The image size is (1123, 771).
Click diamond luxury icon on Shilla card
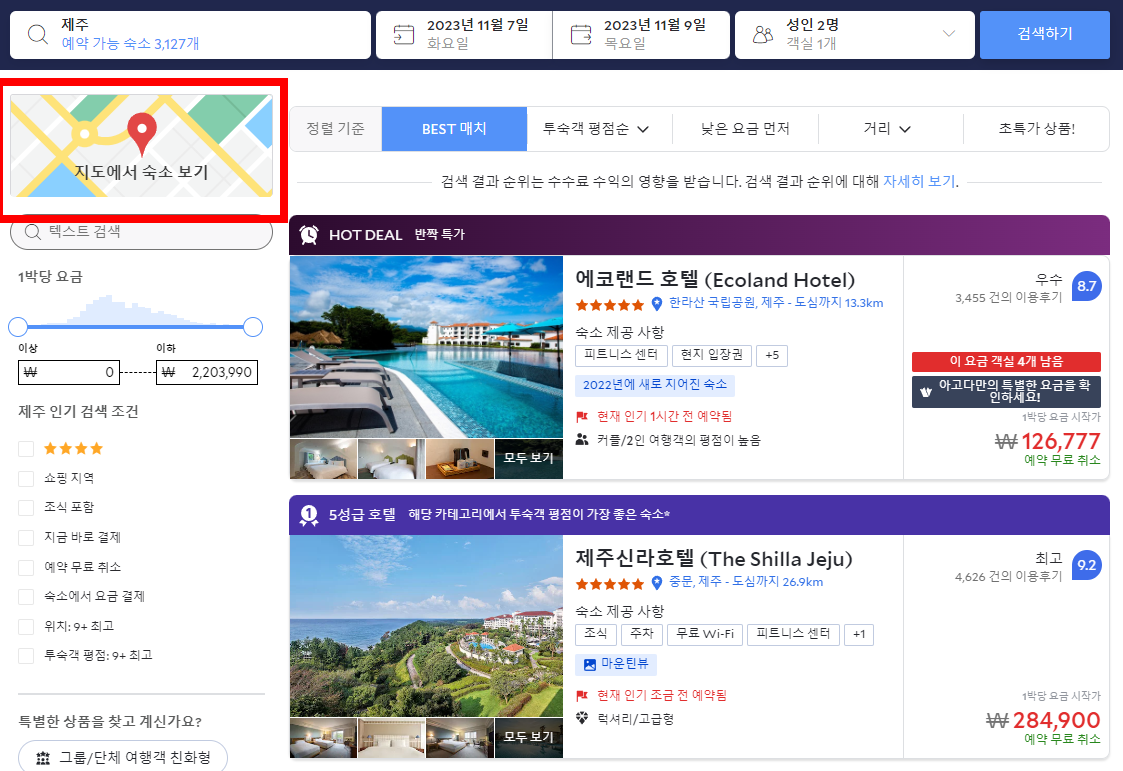582,718
